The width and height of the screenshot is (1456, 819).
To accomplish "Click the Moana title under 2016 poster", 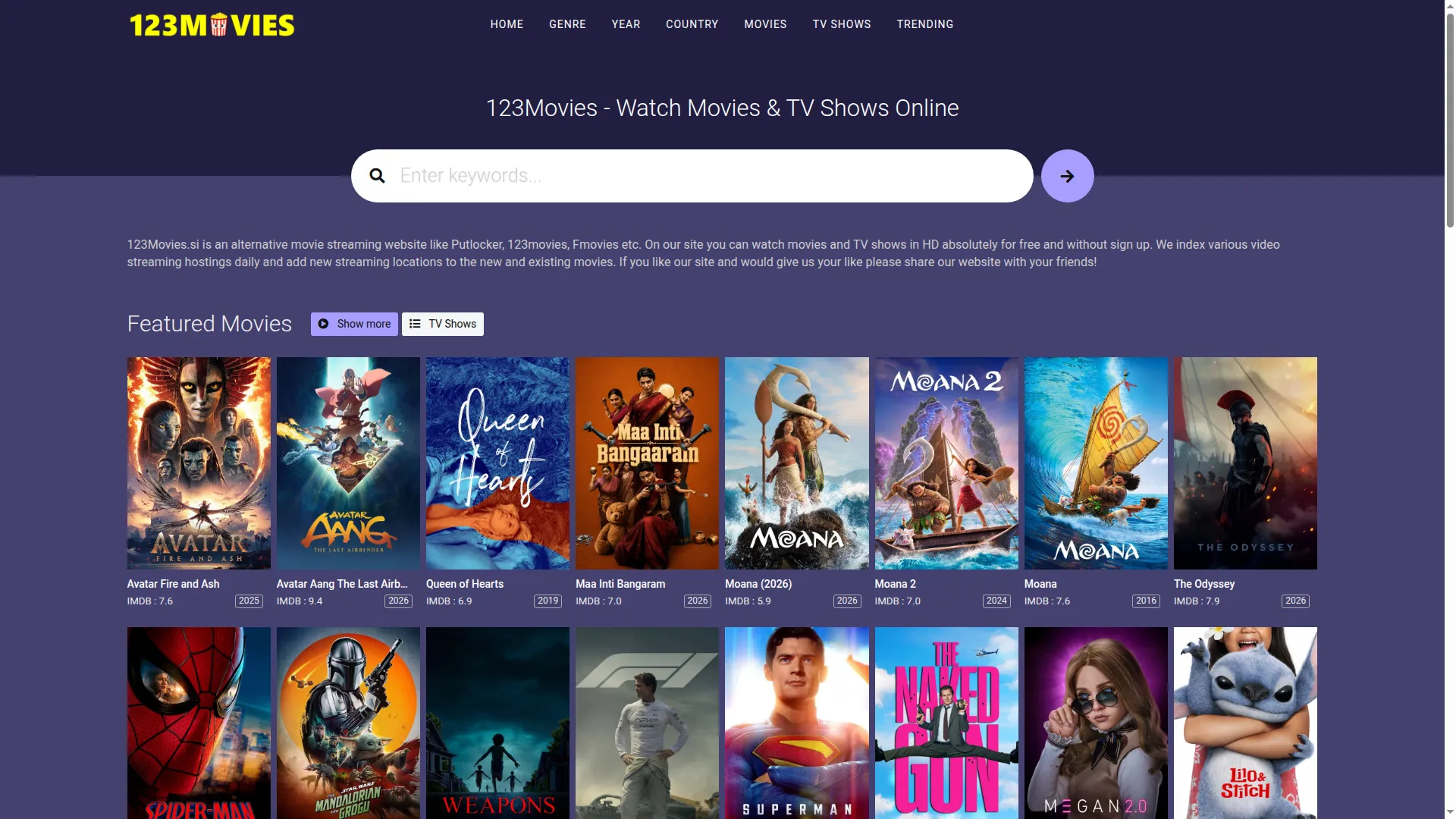I will pyautogui.click(x=1040, y=584).
